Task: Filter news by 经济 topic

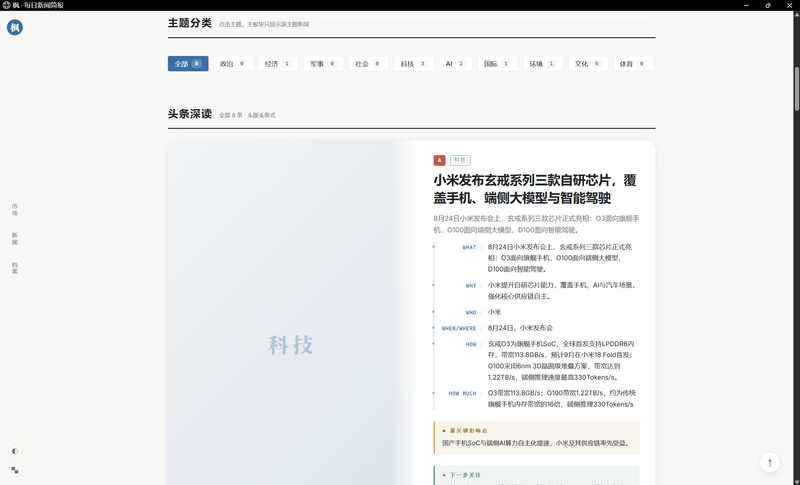Action: click(278, 64)
